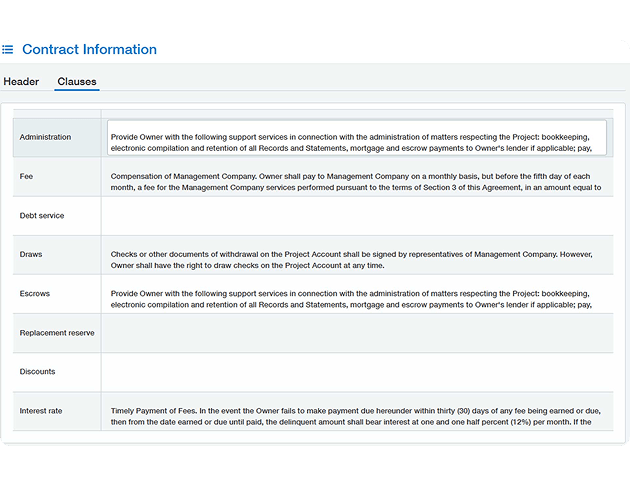Select the Clauses tab
This screenshot has width=630, height=485.
(x=77, y=82)
